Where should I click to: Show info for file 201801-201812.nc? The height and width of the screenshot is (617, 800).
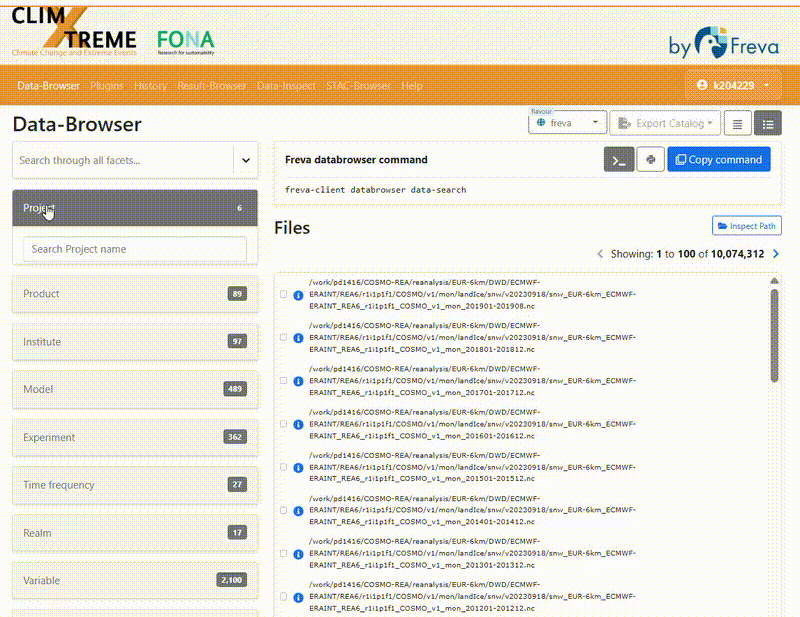click(x=298, y=338)
